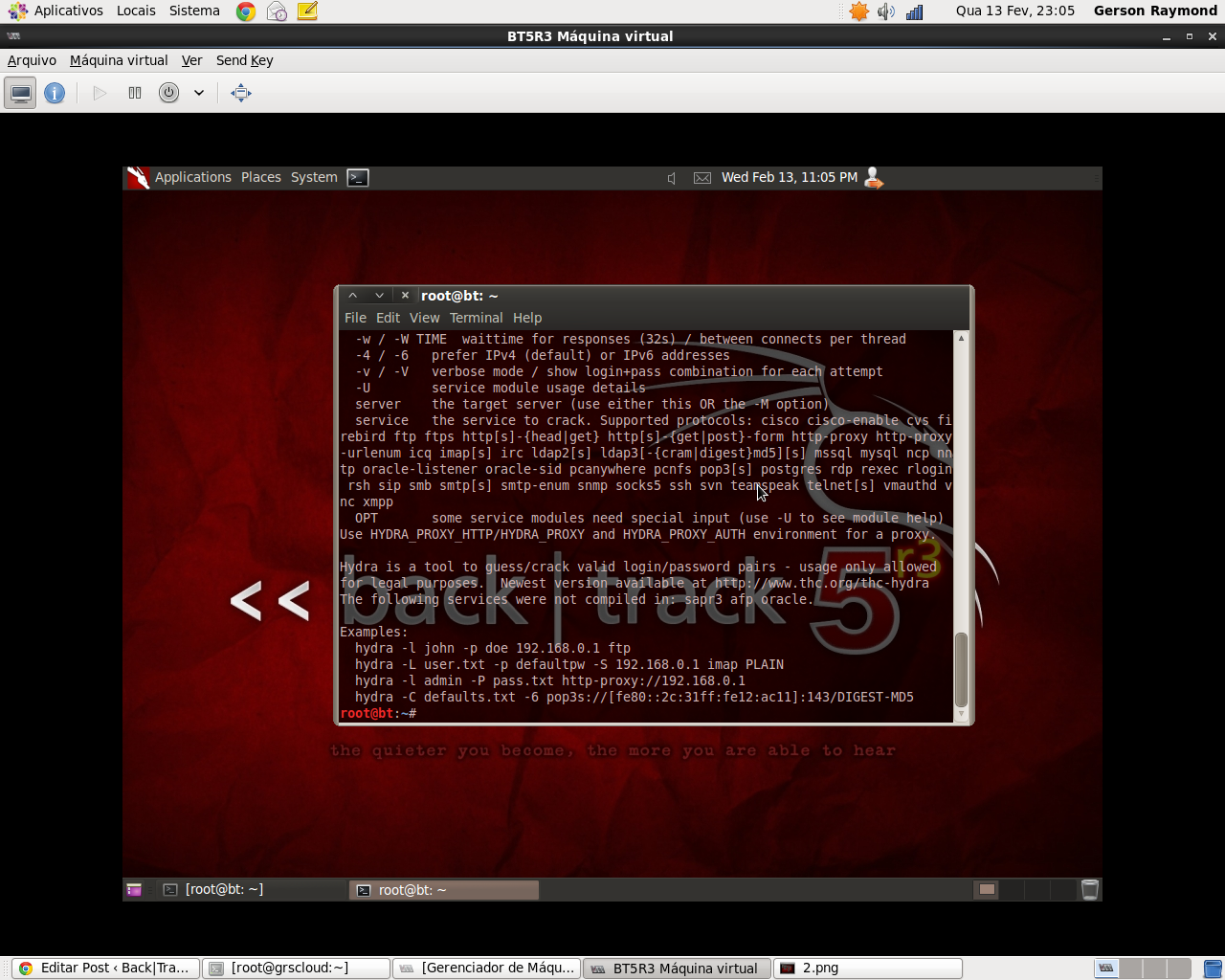This screenshot has width=1225, height=980.
Task: Click the terminal scrollbar up arrow
Action: [961, 338]
